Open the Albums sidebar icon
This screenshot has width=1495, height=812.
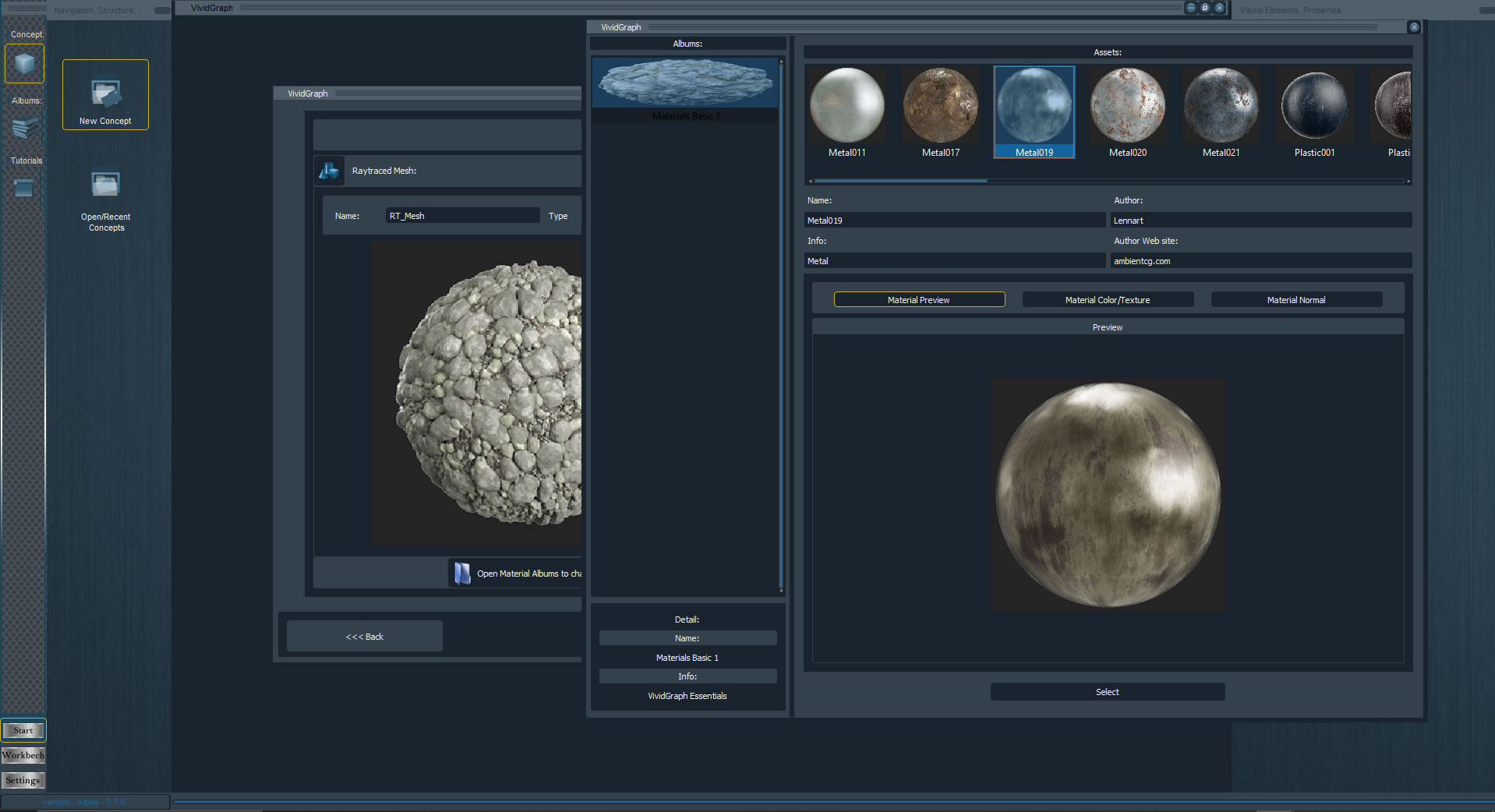pos(25,128)
